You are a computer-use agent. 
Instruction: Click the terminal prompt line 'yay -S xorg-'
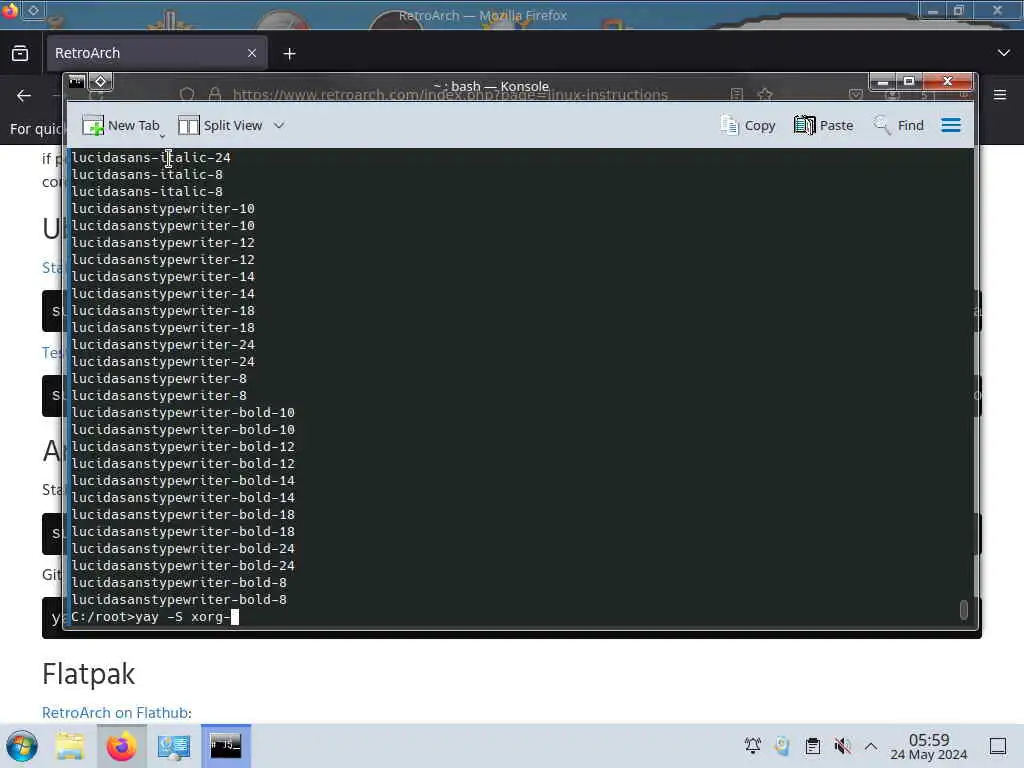tap(155, 616)
